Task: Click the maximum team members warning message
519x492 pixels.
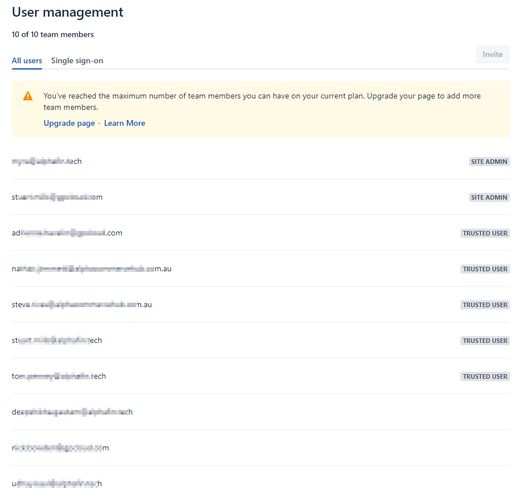Action: [x=262, y=101]
